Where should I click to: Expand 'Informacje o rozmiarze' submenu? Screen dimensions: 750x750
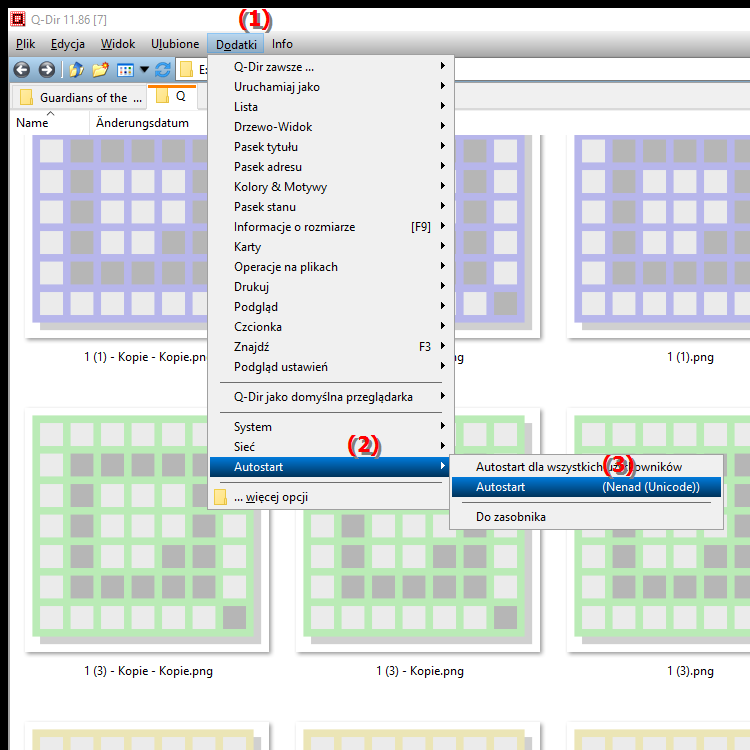click(331, 227)
